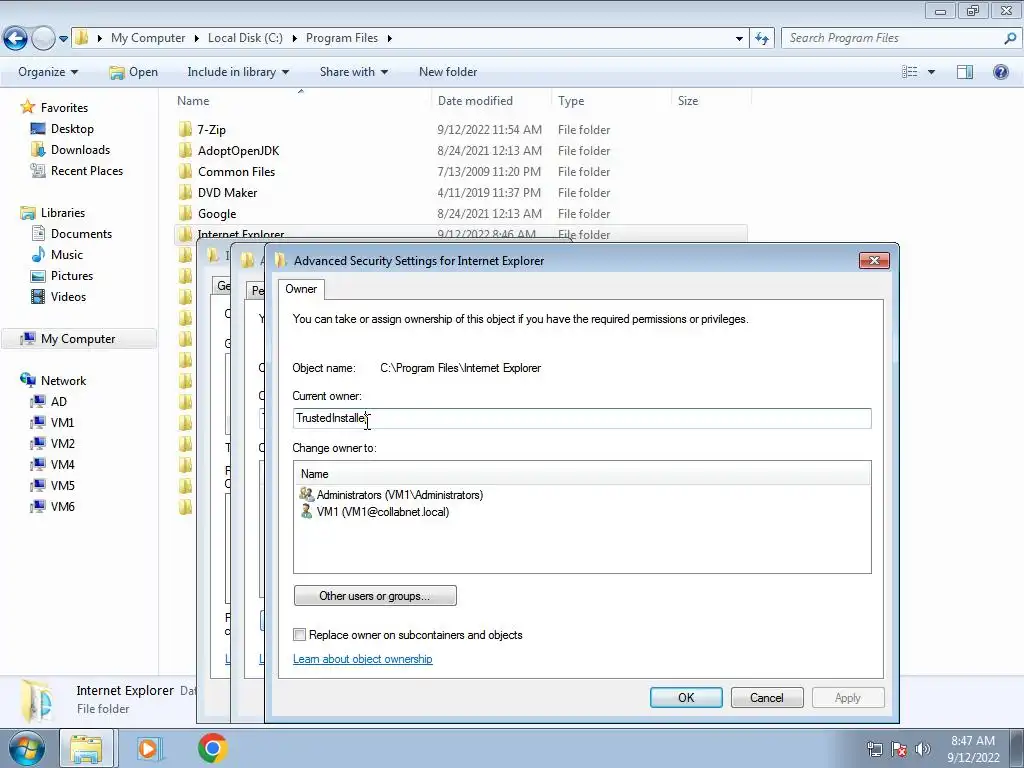Image resolution: width=1024 pixels, height=768 pixels.
Task: Select the Common Files folder
Action: pos(236,172)
